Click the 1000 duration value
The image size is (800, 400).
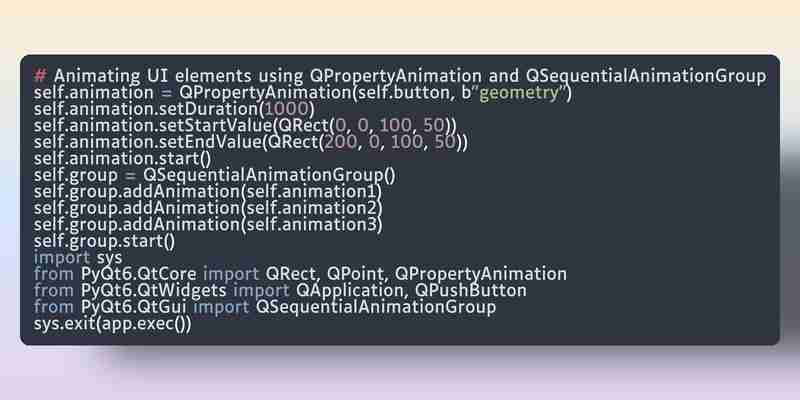click(288, 109)
